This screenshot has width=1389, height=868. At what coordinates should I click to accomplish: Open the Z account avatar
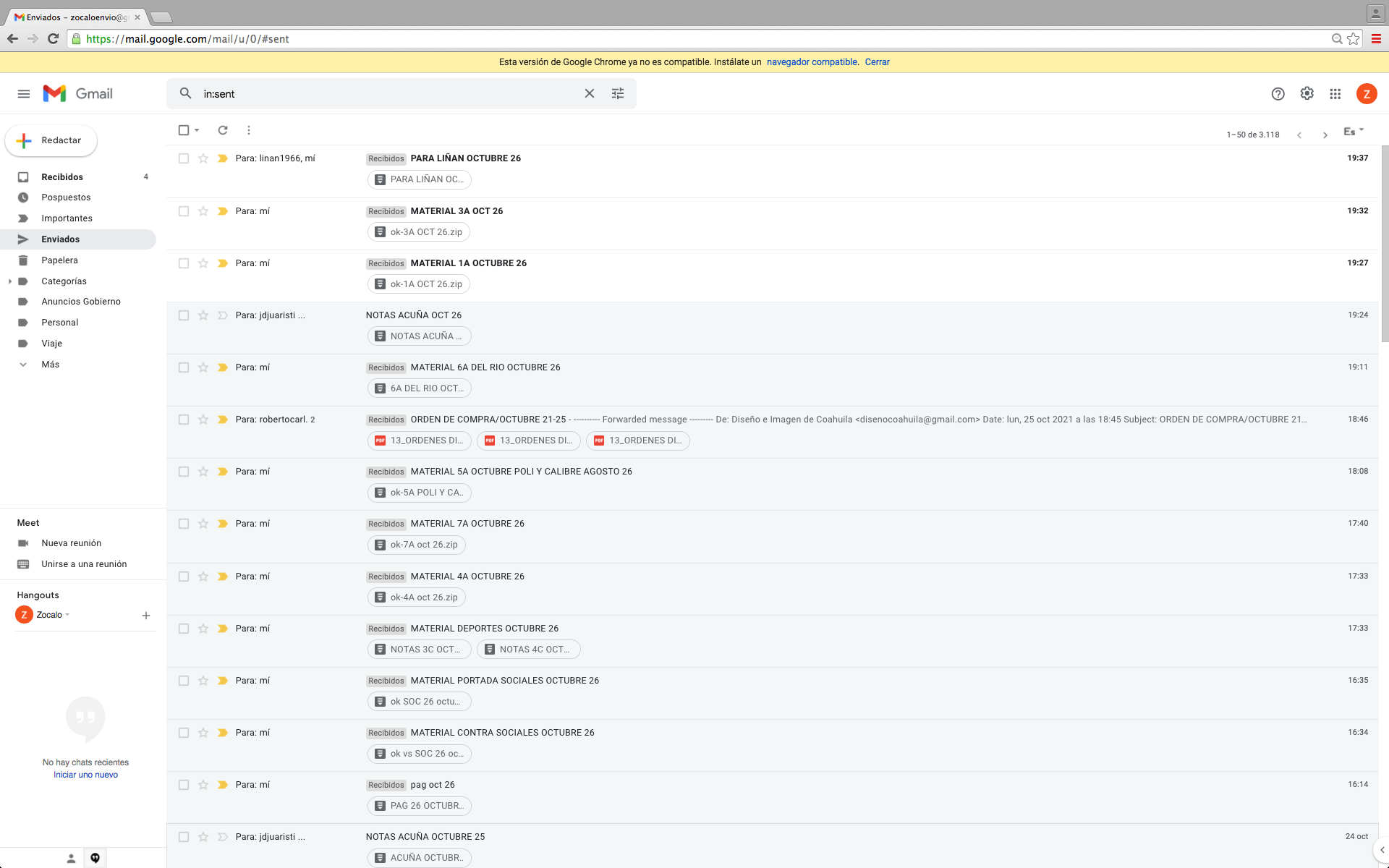(x=1367, y=93)
